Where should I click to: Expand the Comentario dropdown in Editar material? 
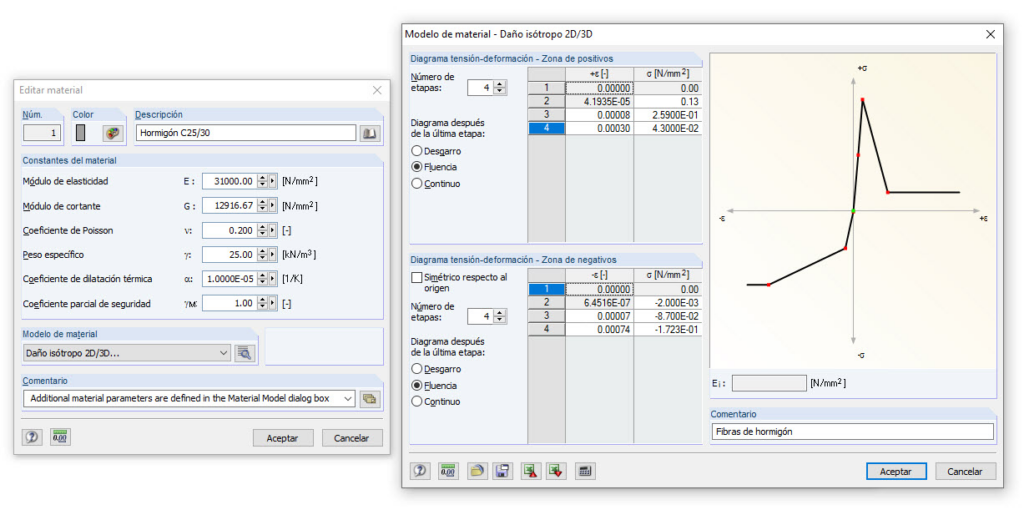tap(349, 398)
